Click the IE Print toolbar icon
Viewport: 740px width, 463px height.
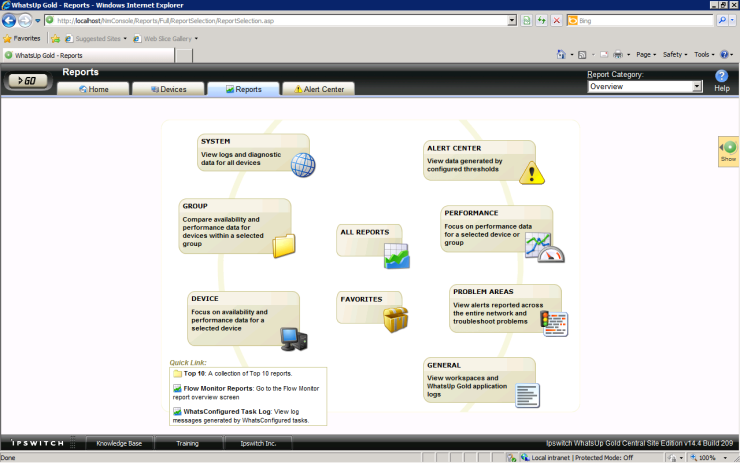coord(618,55)
